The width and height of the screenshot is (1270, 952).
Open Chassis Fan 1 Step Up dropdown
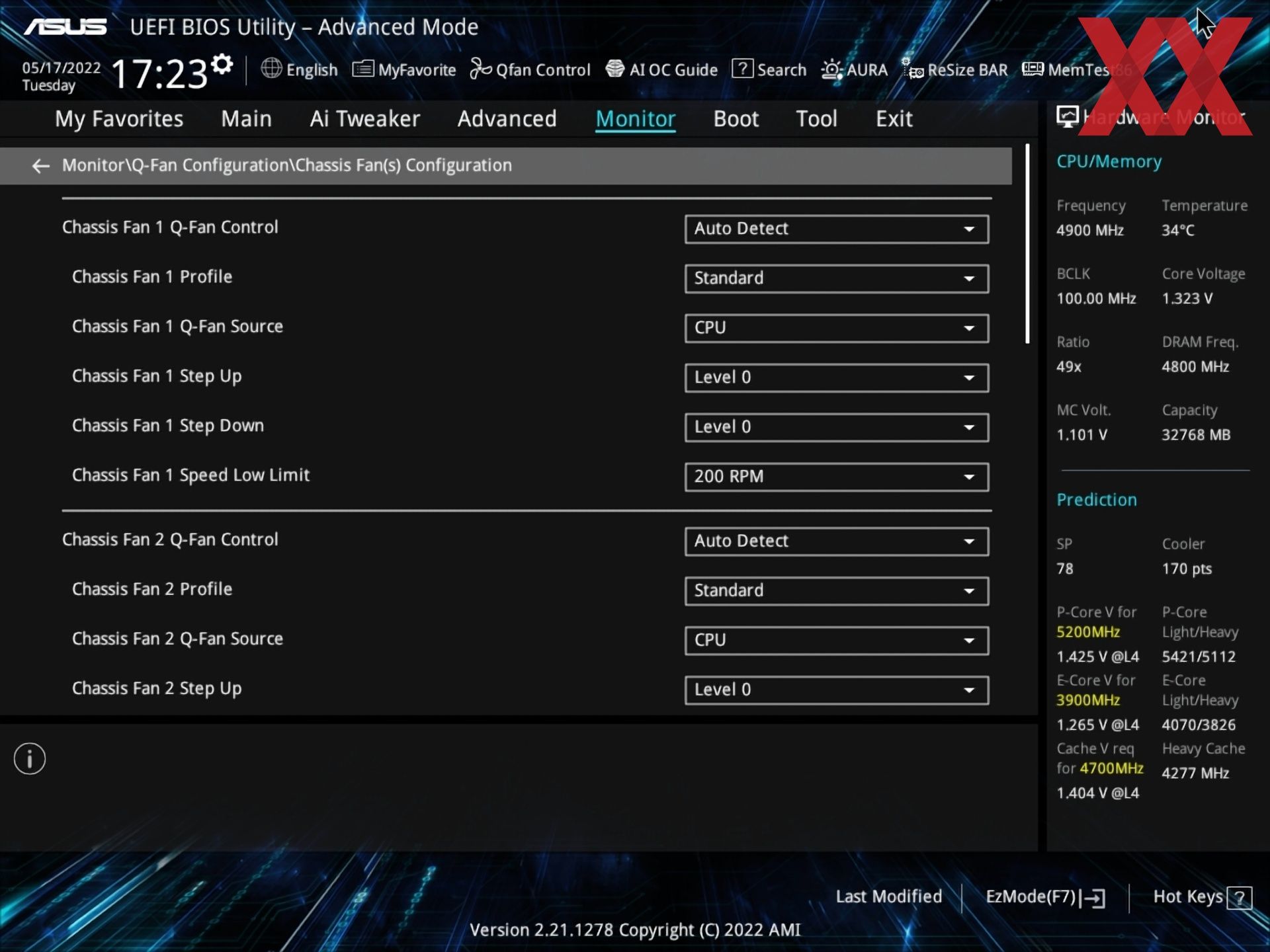[x=837, y=377]
